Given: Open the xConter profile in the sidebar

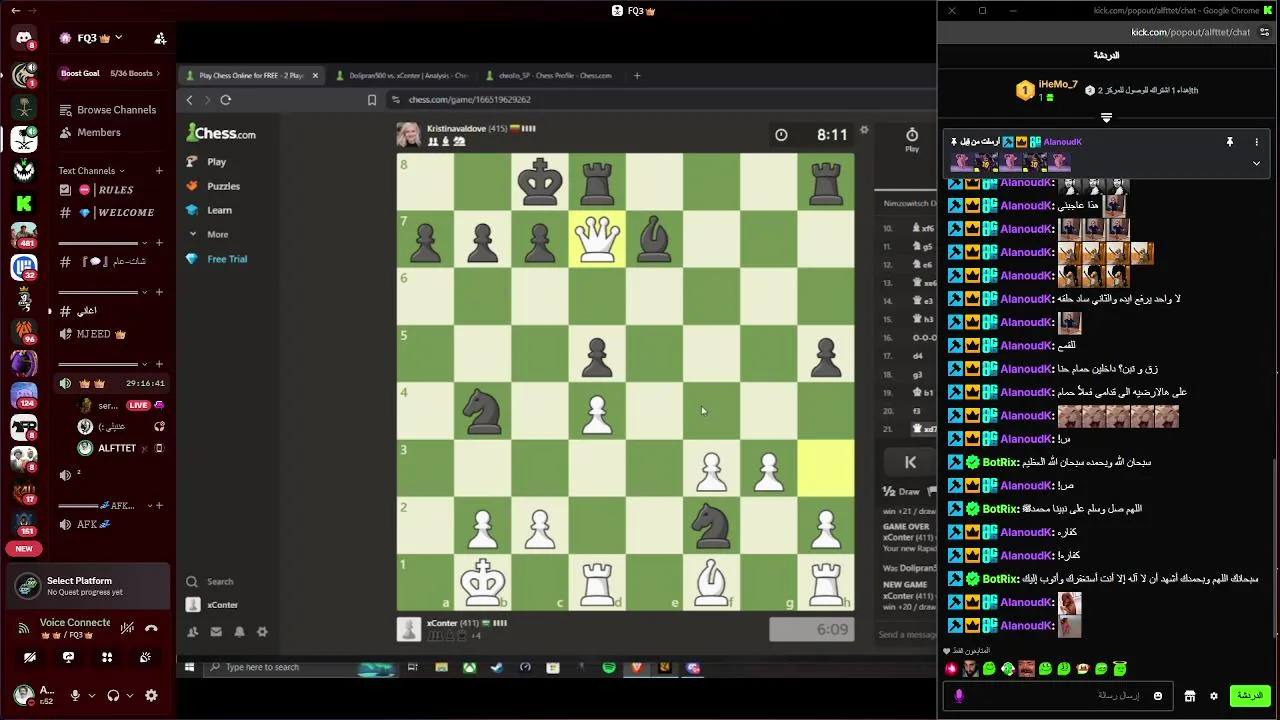Looking at the screenshot, I should point(213,605).
